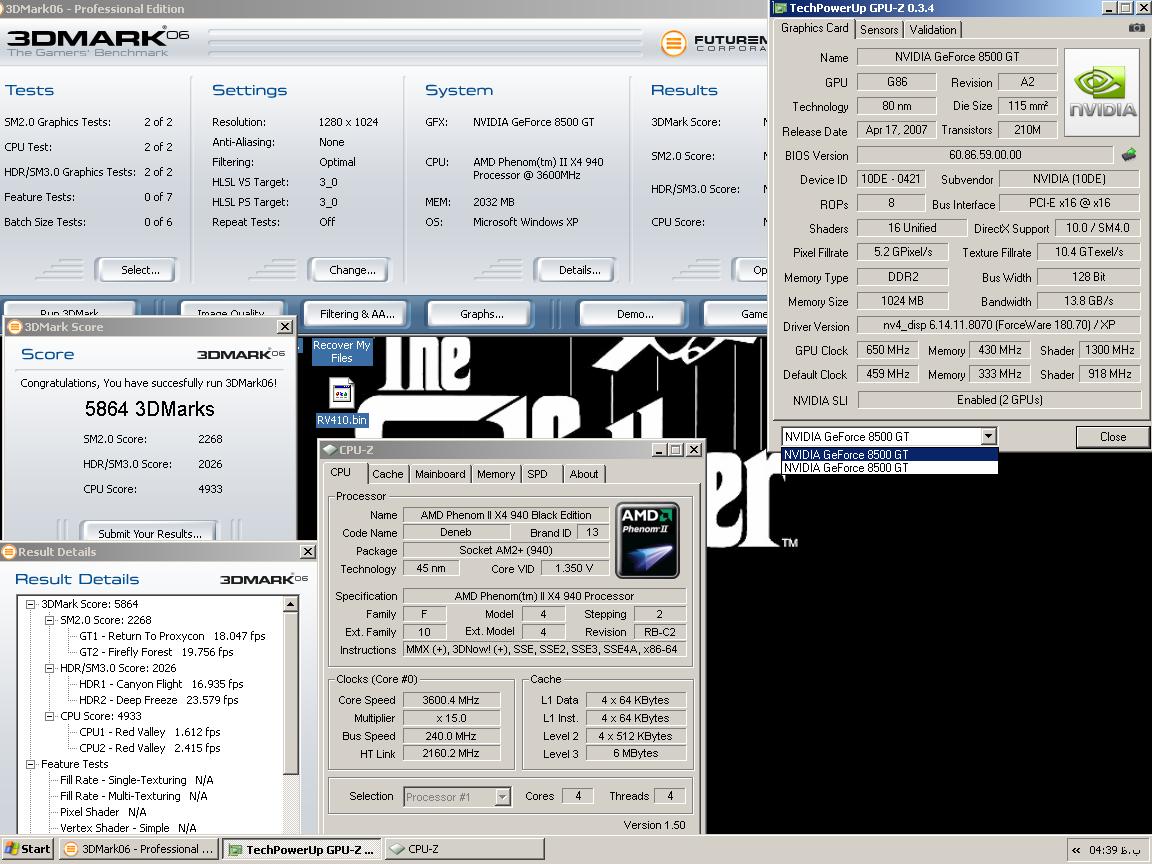1152x864 pixels.
Task: Select Pixel Shader N/A row
Action: coord(103,813)
